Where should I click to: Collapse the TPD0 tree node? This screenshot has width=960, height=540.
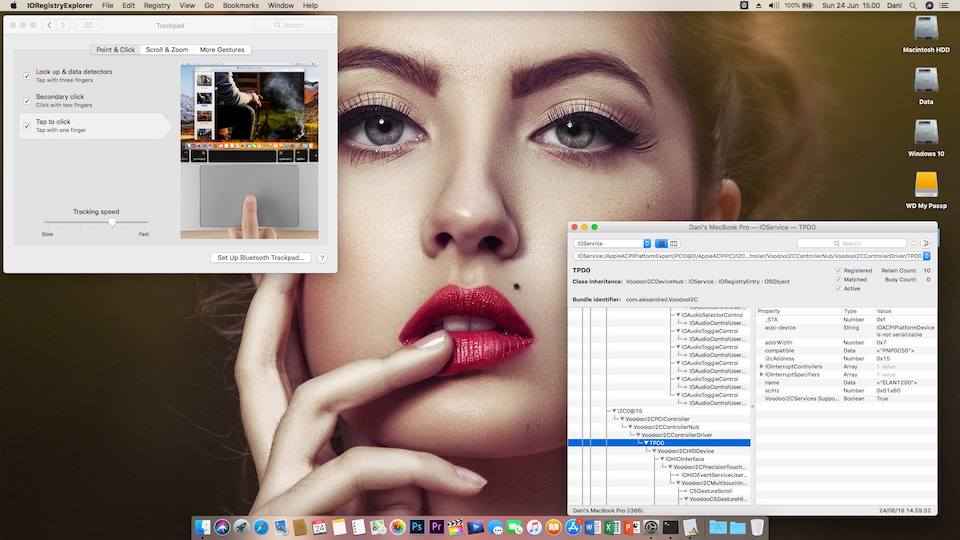646,443
